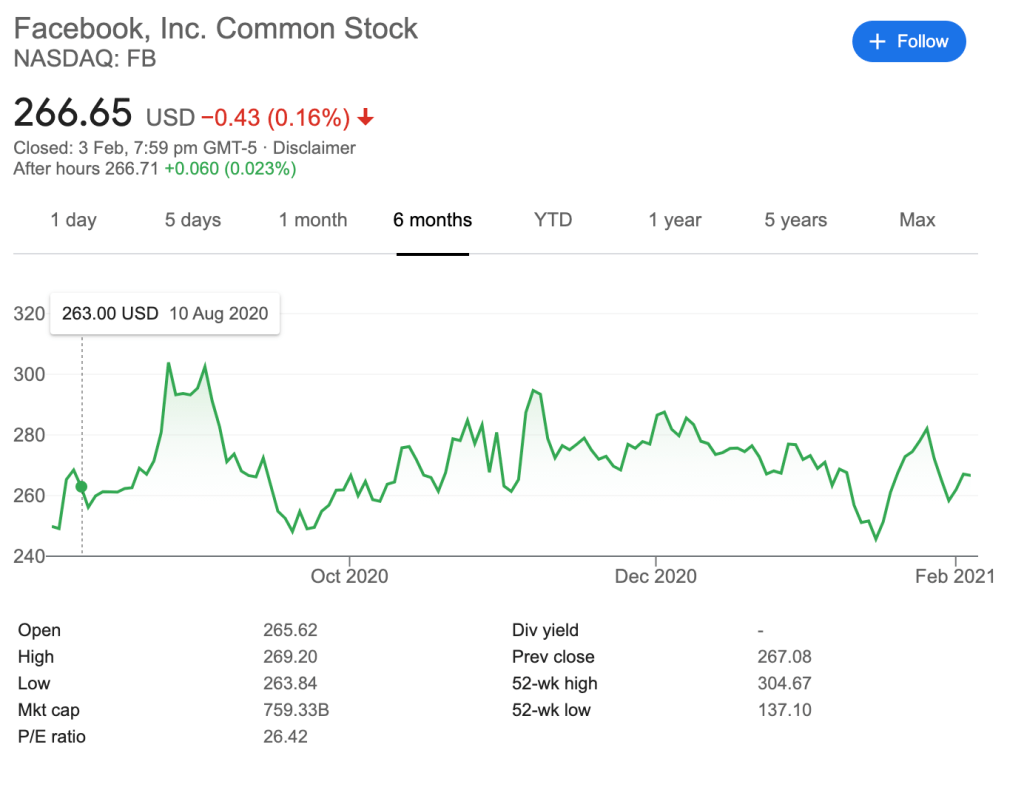Screen dimensions: 1024x787
Task: Select the 6 months tab
Action: tap(432, 220)
